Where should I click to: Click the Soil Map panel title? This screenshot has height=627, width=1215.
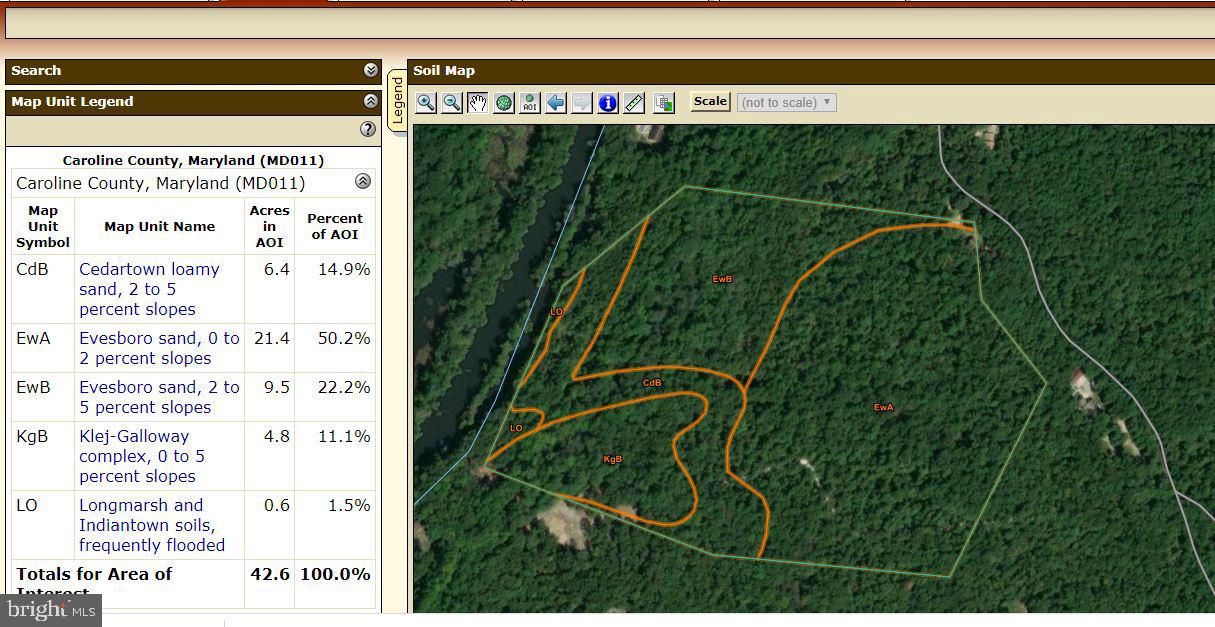tap(444, 71)
